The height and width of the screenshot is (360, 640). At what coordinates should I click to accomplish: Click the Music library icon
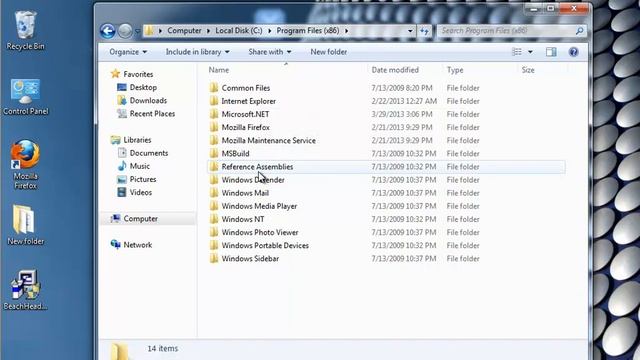[x=122, y=166]
